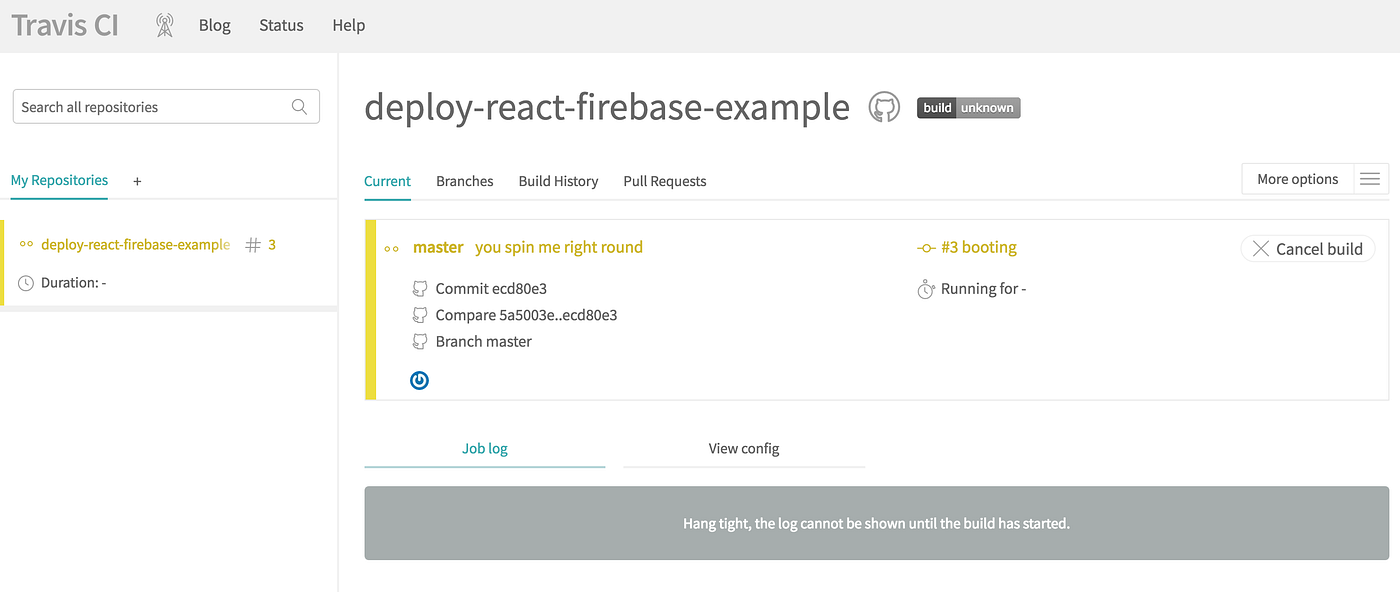Focus the Search all repositories field

(x=150, y=107)
